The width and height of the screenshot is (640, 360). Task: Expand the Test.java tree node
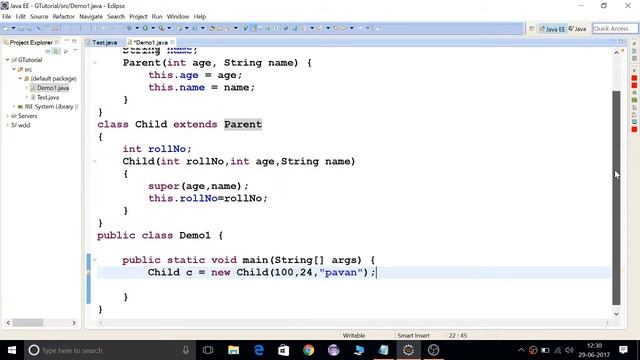click(x=27, y=97)
